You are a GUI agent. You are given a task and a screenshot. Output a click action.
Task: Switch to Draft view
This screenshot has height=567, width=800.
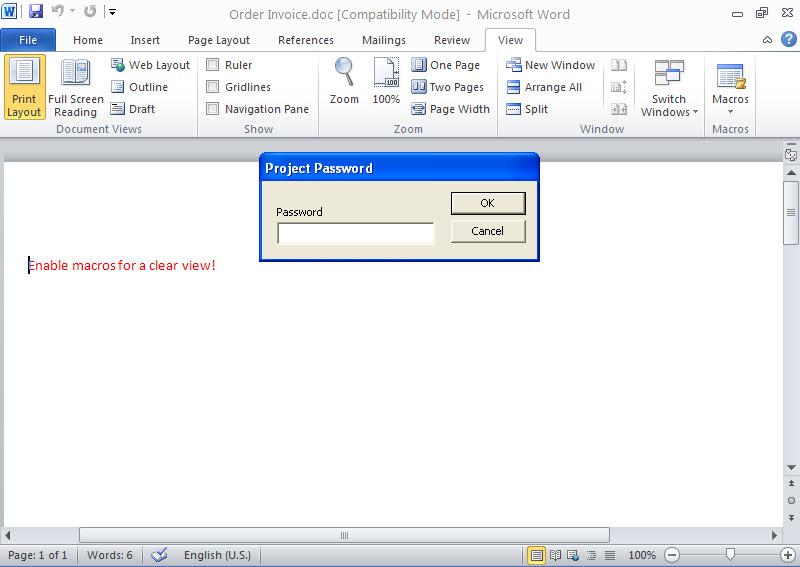tap(133, 109)
